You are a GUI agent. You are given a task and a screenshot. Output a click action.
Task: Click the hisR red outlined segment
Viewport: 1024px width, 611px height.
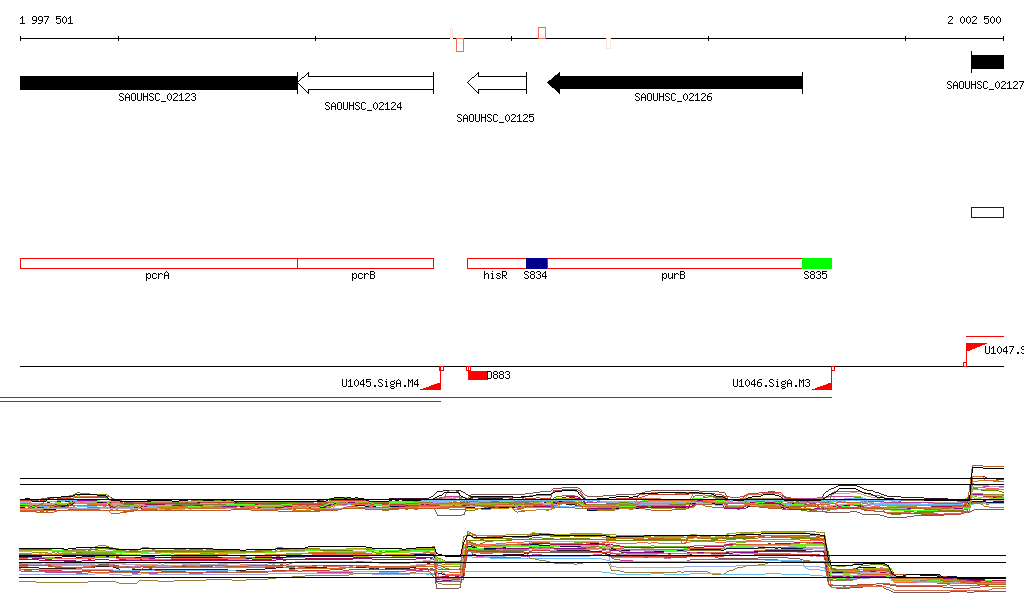tap(496, 264)
